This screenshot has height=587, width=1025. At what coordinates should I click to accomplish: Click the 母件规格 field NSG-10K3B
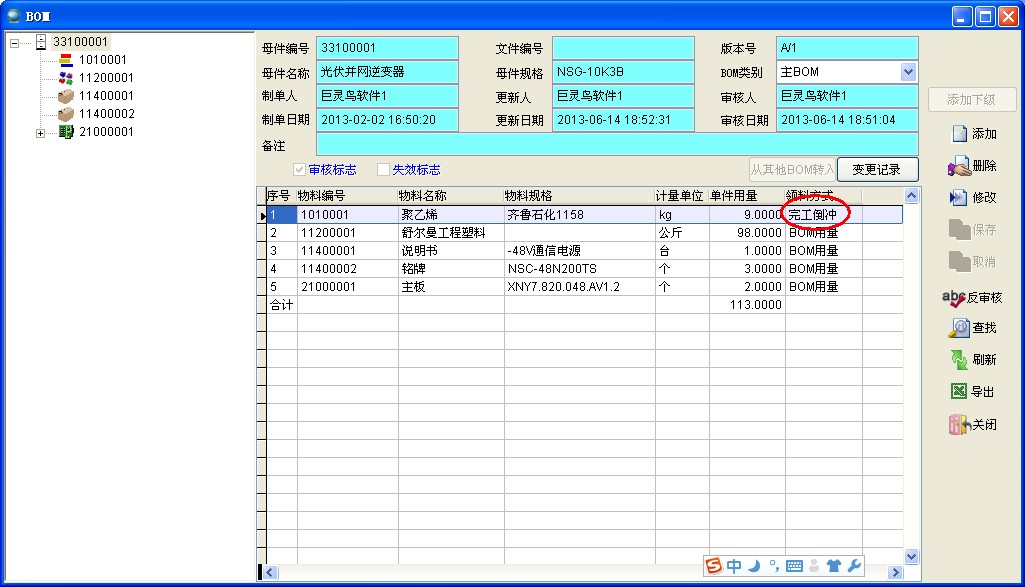point(623,72)
